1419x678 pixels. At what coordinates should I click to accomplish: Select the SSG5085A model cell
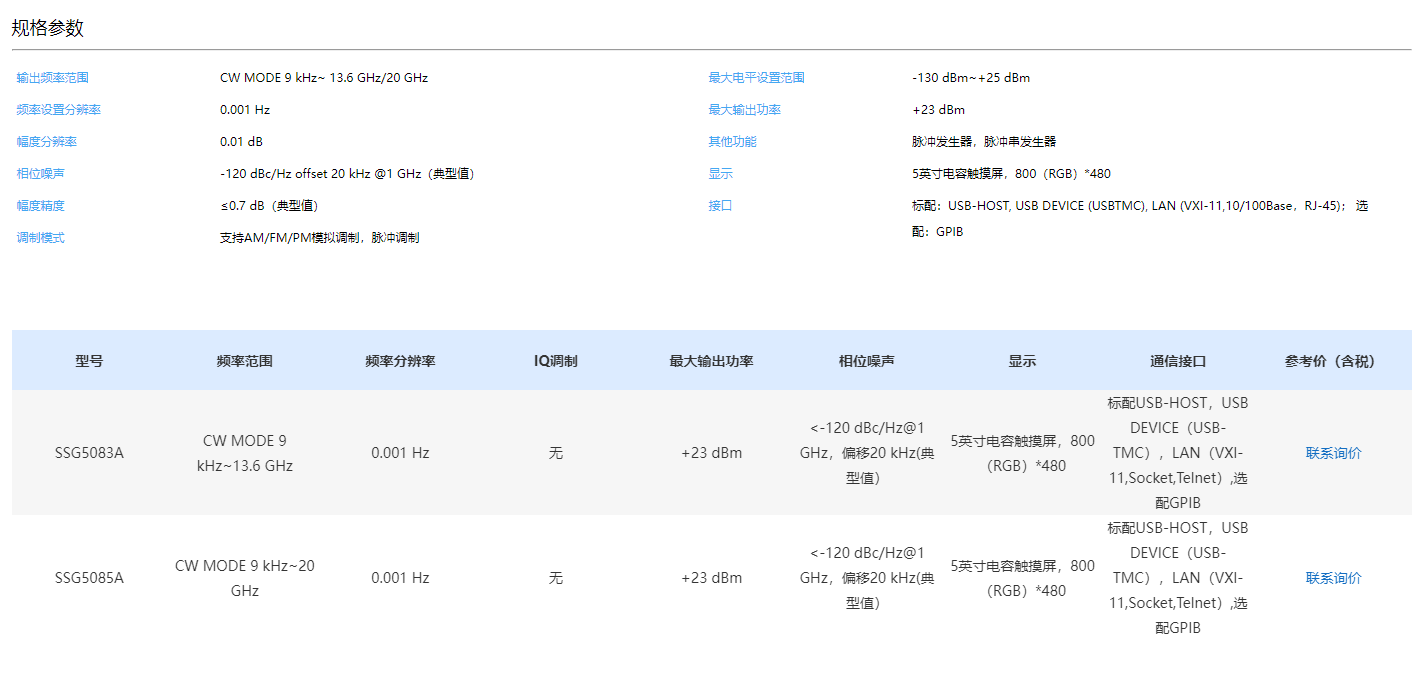tap(89, 578)
